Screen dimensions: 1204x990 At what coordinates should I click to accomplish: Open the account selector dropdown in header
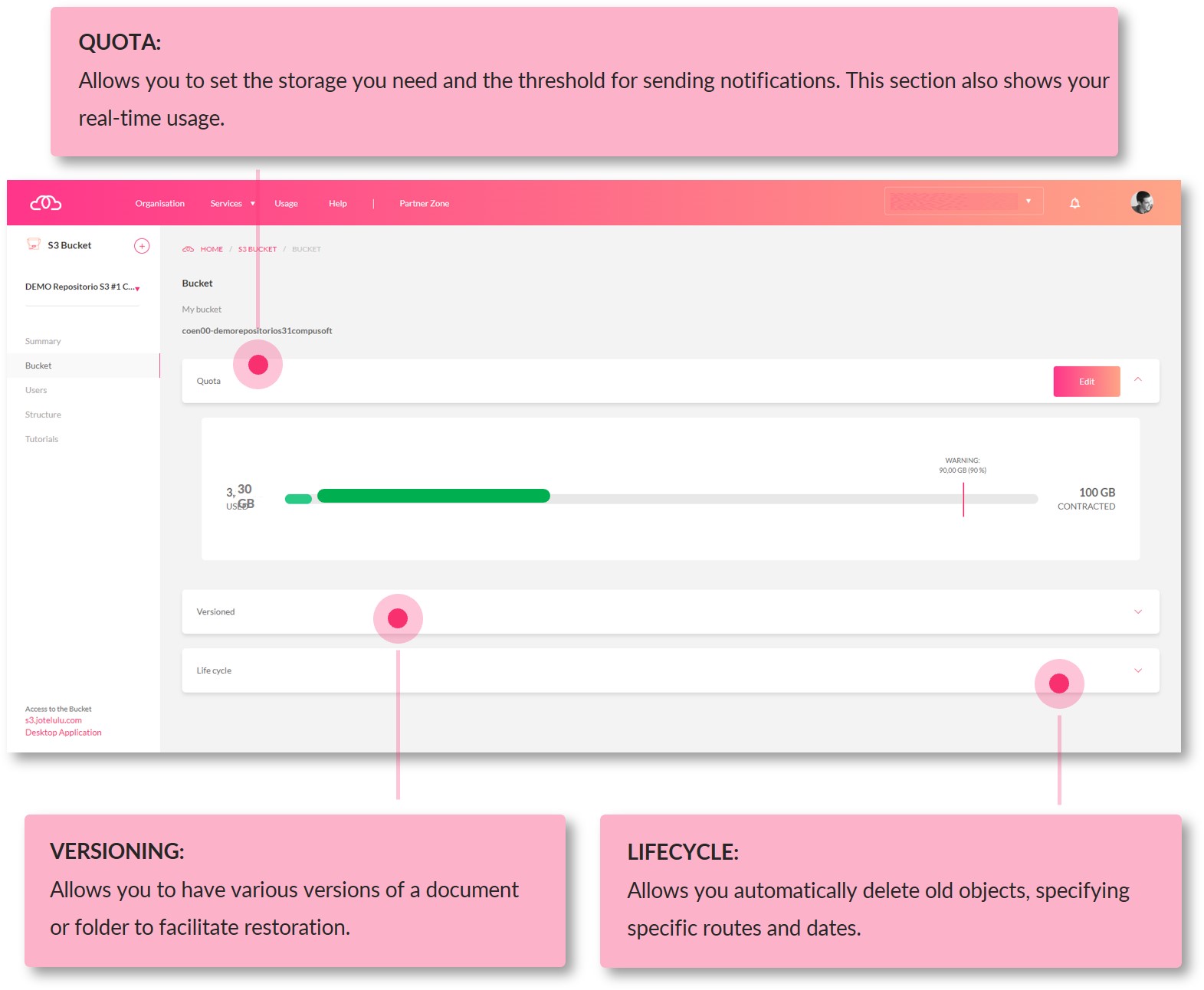(x=964, y=202)
